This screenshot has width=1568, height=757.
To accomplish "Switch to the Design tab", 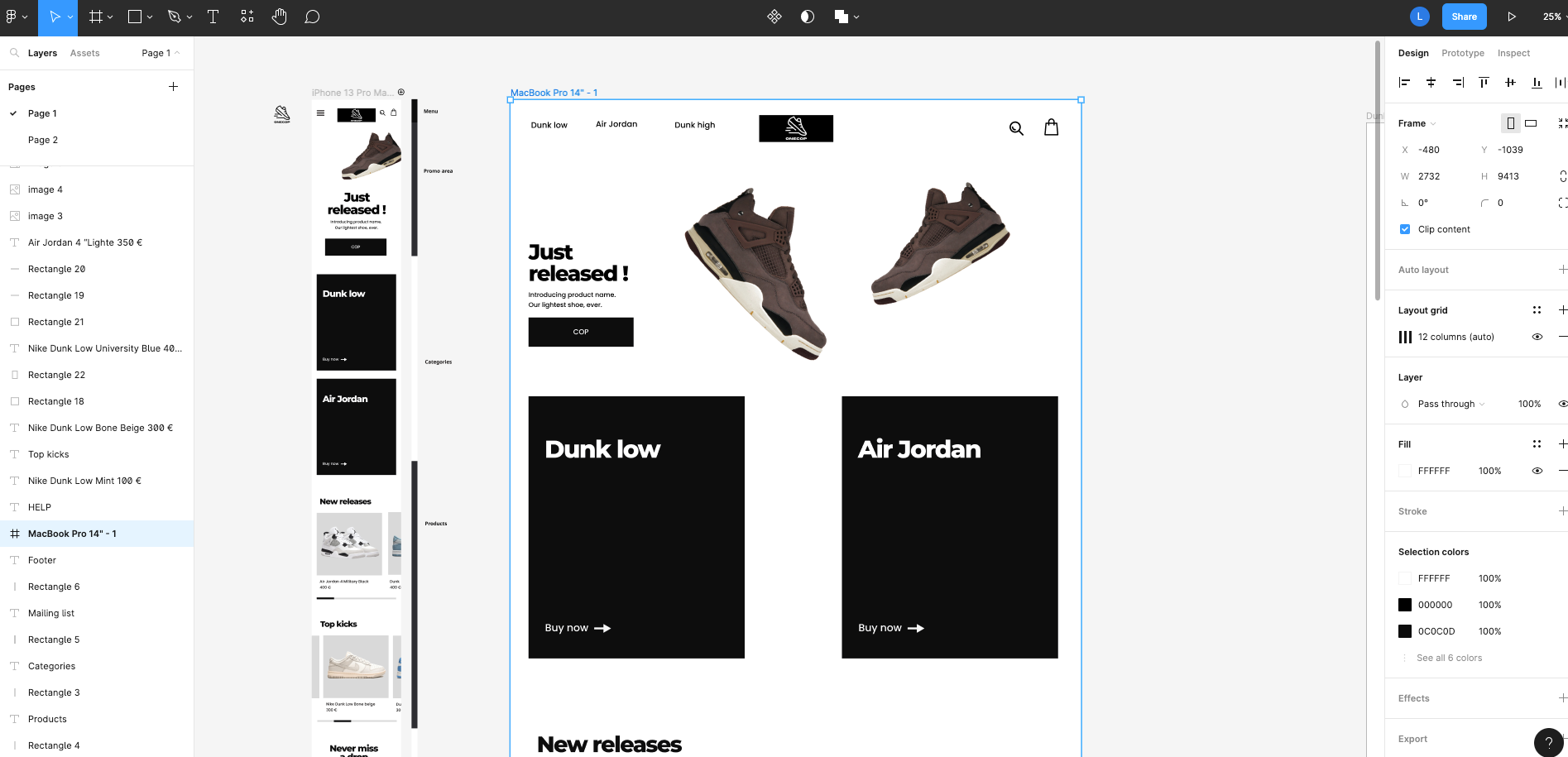I will [x=1413, y=53].
